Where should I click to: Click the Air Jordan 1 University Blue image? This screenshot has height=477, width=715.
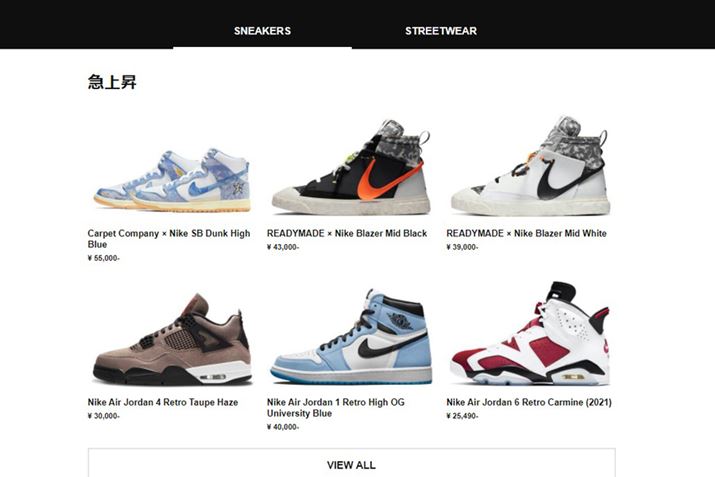[x=351, y=337]
